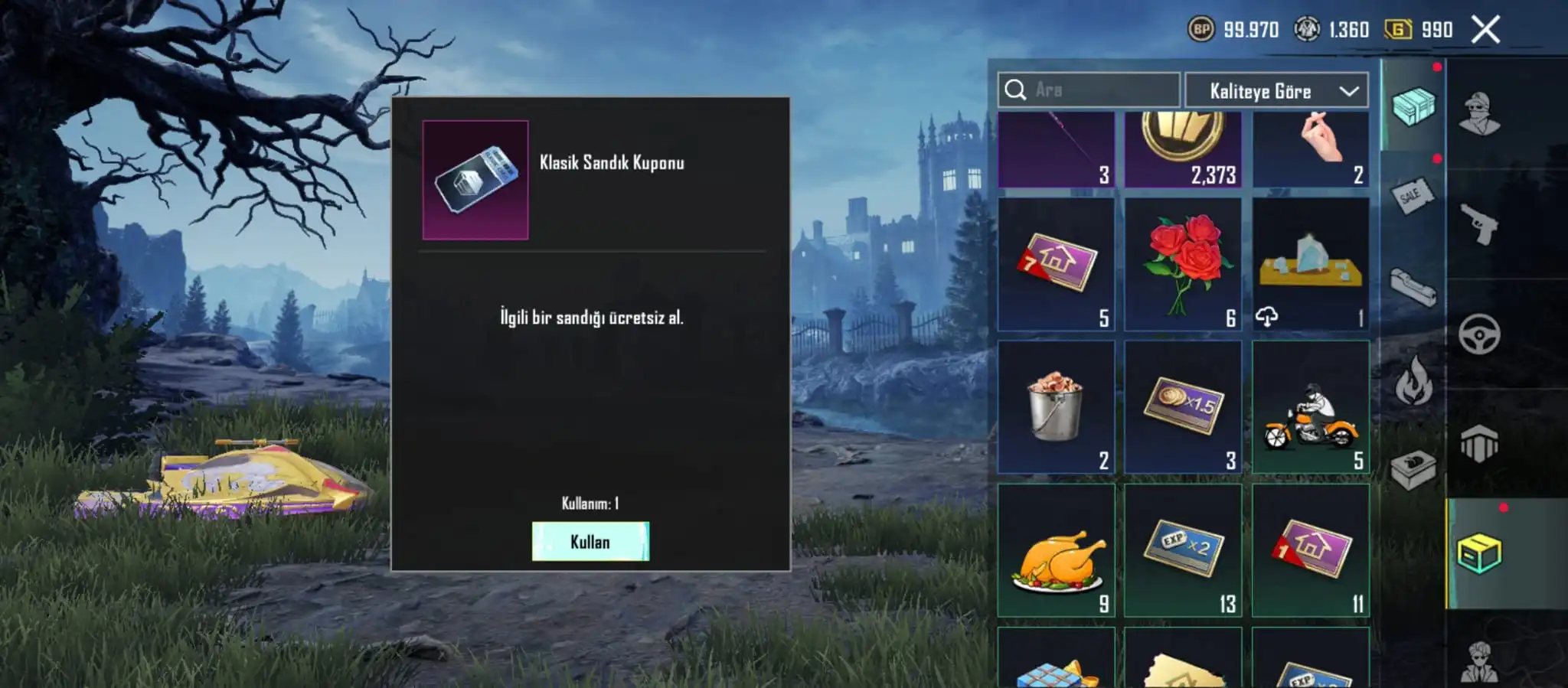Open the flame icon sub-tab
The height and width of the screenshot is (688, 1568).
(1413, 380)
